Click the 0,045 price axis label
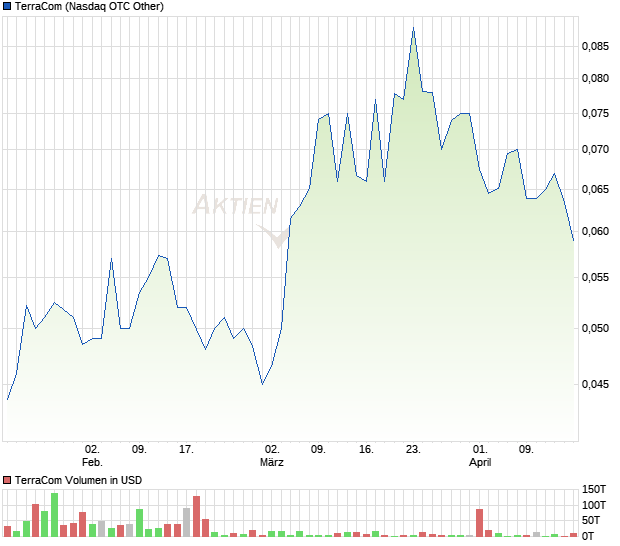This screenshot has height=546, width=620. click(595, 384)
